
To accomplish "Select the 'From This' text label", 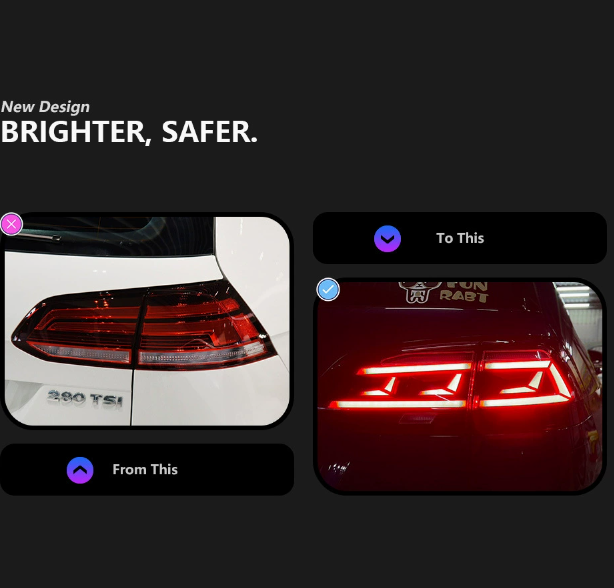I will pyautogui.click(x=145, y=469).
